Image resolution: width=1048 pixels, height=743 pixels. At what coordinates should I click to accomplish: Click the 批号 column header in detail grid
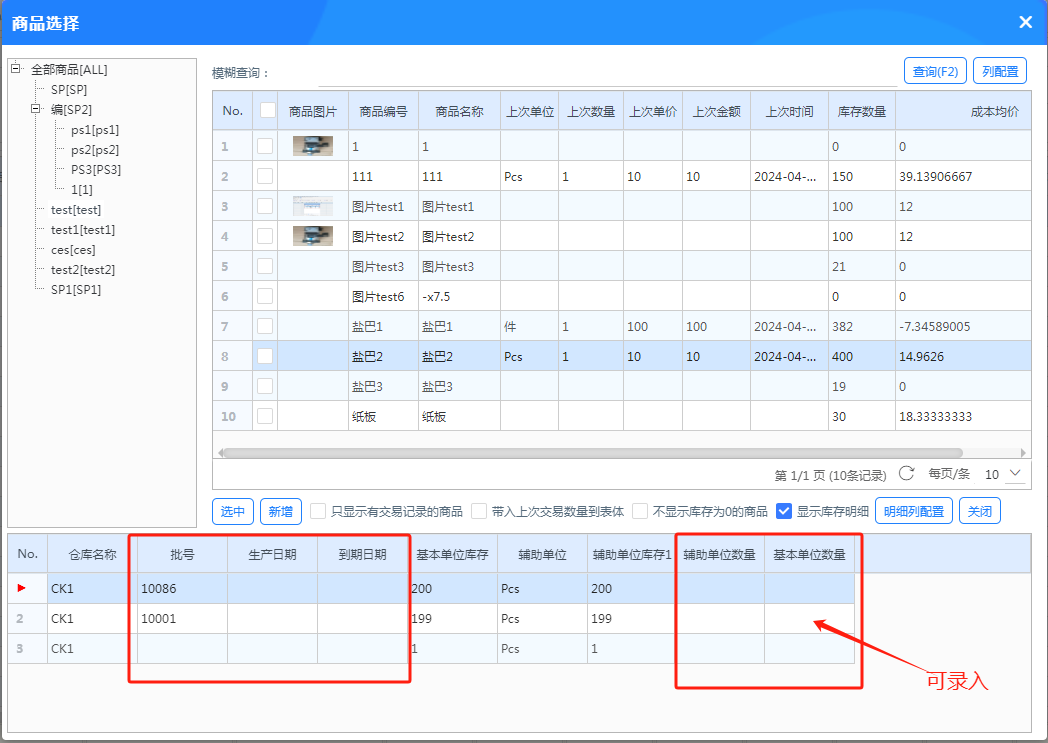[182, 554]
